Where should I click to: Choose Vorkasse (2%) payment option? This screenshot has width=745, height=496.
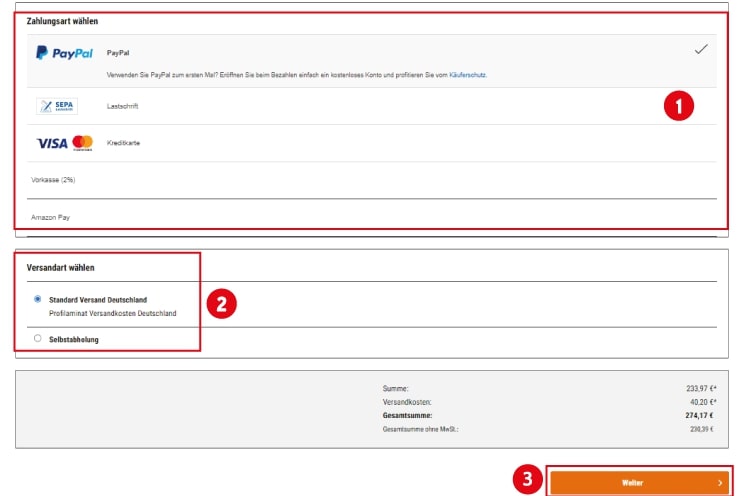(x=53, y=180)
